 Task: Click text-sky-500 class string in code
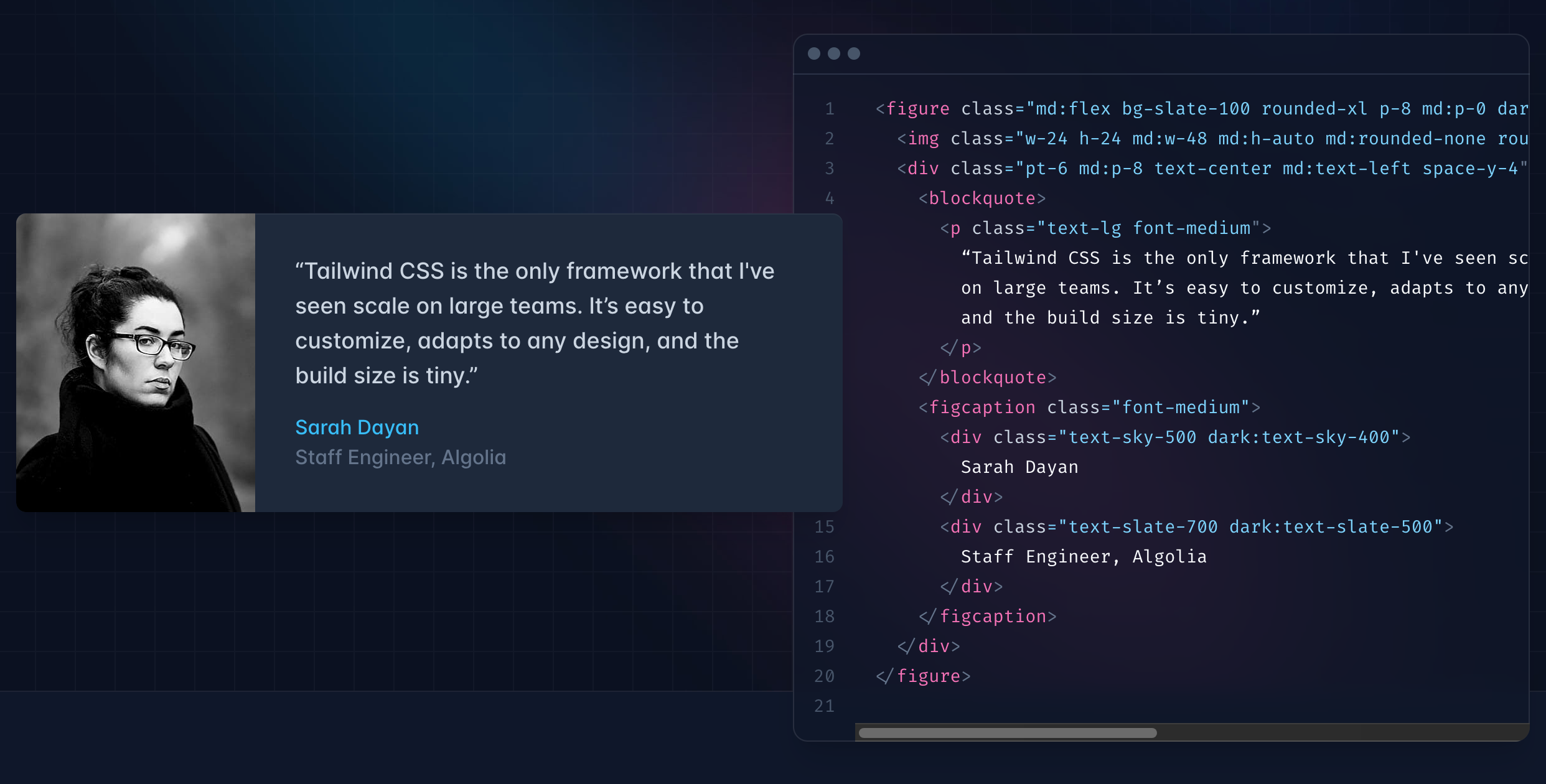(x=1132, y=437)
